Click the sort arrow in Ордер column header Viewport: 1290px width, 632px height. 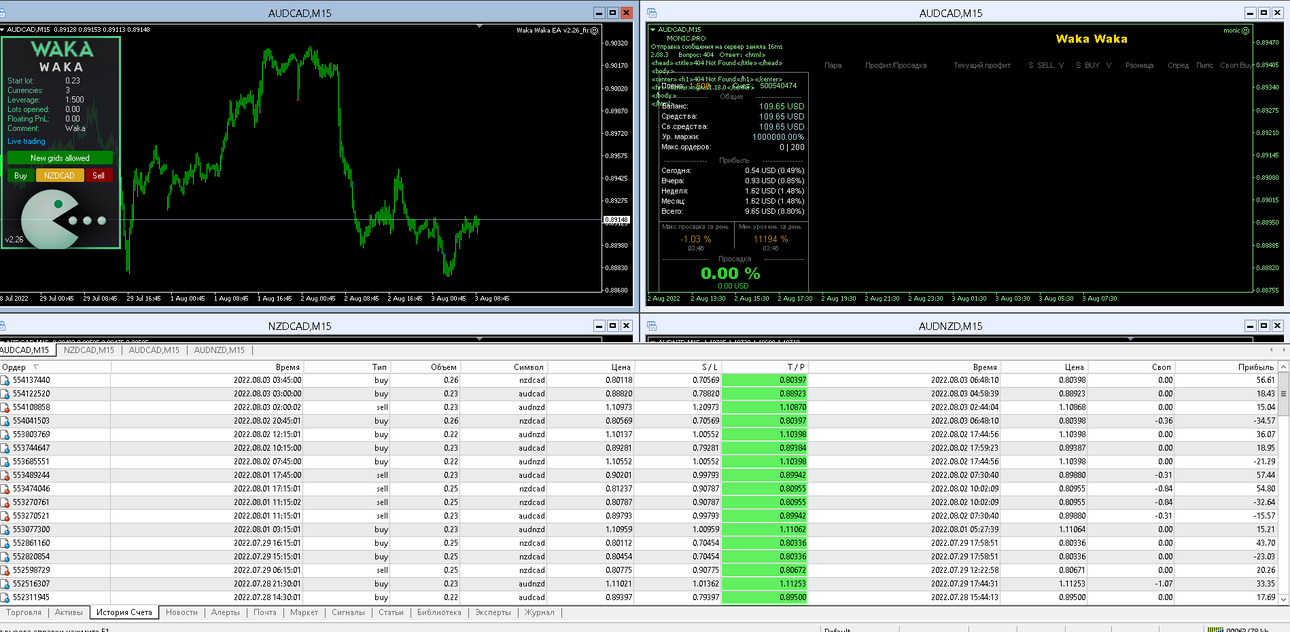coord(37,367)
